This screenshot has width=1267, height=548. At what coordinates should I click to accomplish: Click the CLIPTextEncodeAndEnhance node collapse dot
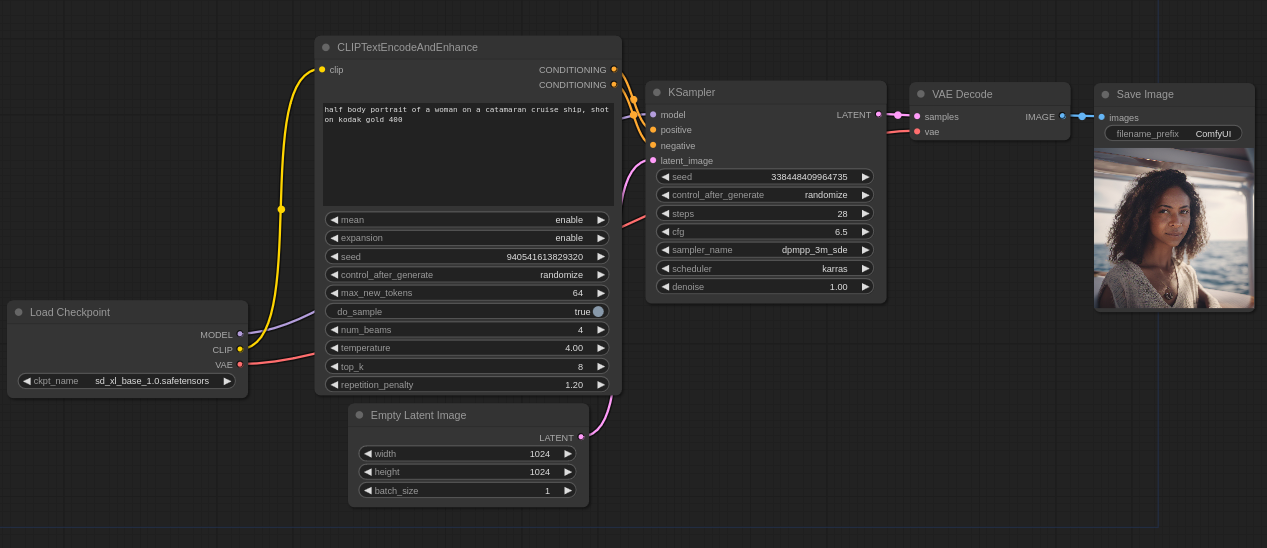click(326, 47)
